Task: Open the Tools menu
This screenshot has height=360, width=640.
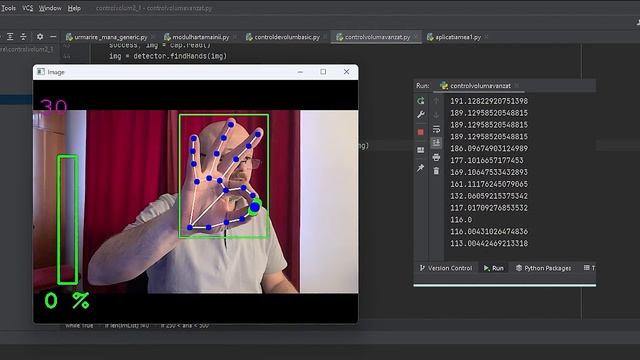Action: coord(8,8)
